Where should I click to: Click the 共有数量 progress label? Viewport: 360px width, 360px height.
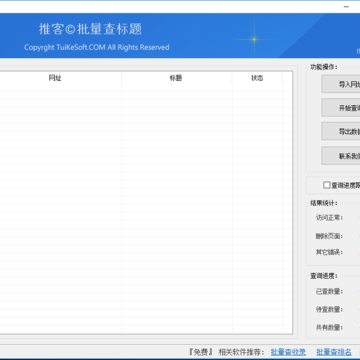[329, 327]
